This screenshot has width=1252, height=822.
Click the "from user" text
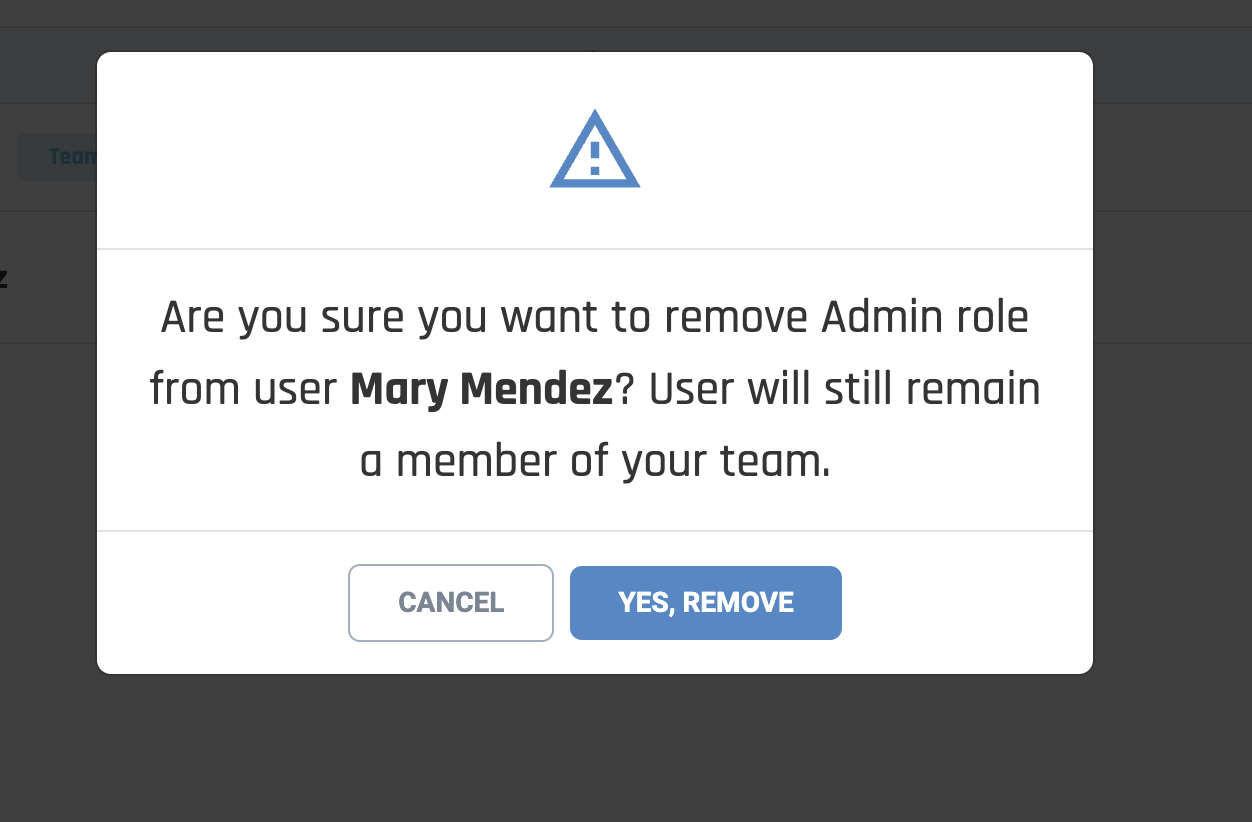click(x=243, y=390)
